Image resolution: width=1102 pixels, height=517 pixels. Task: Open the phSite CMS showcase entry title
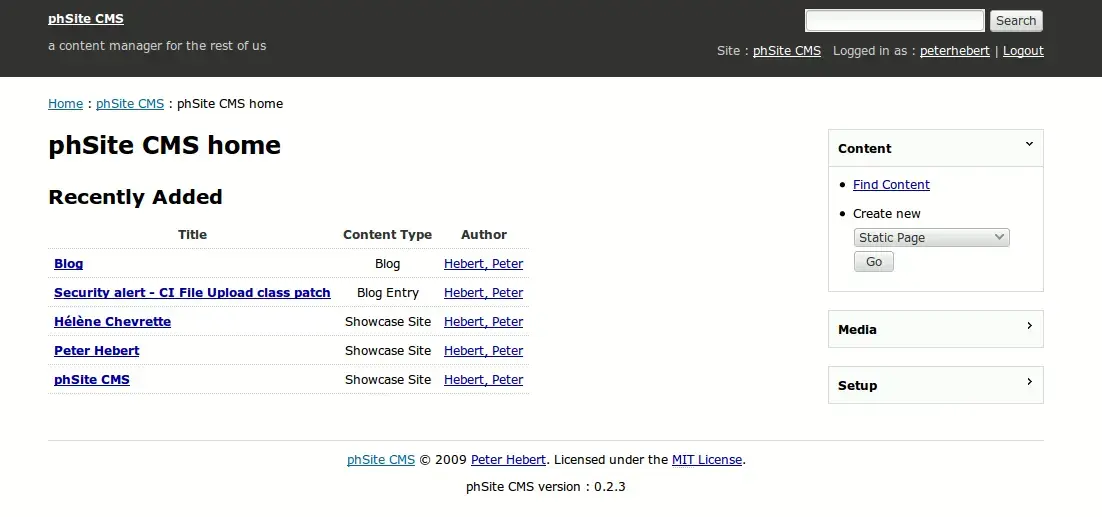[91, 379]
